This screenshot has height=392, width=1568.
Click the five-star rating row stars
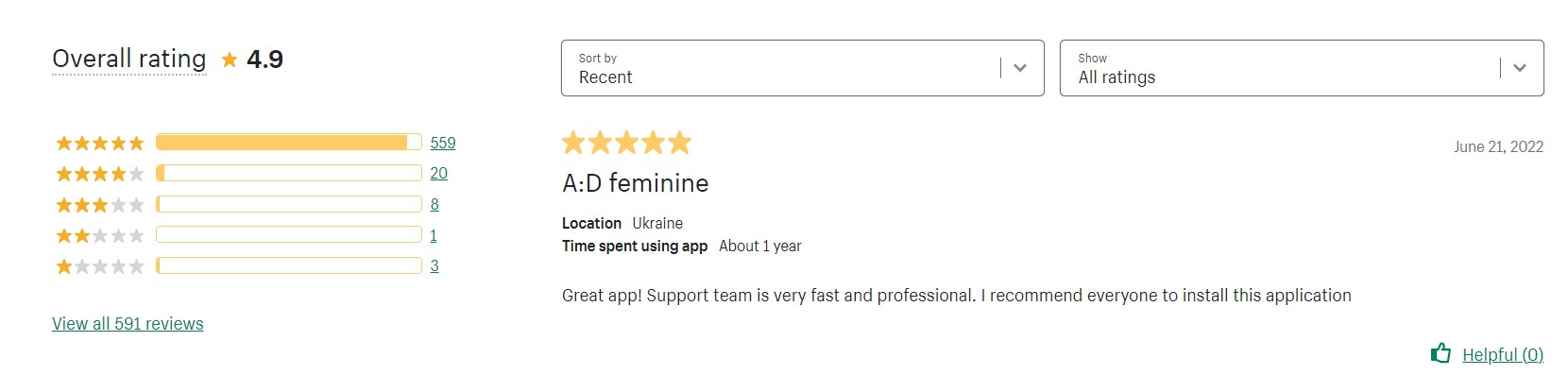[x=100, y=144]
